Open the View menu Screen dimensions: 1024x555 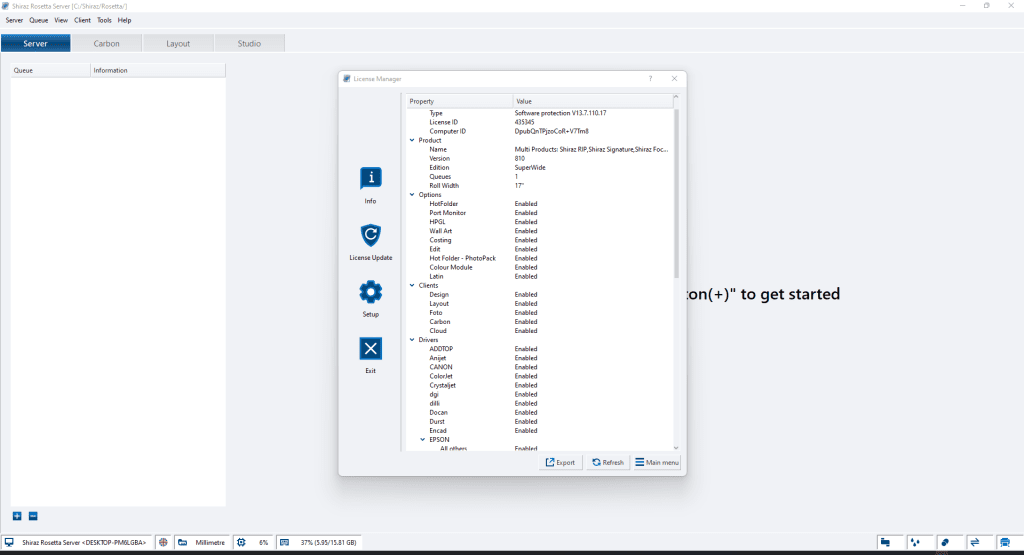61,20
